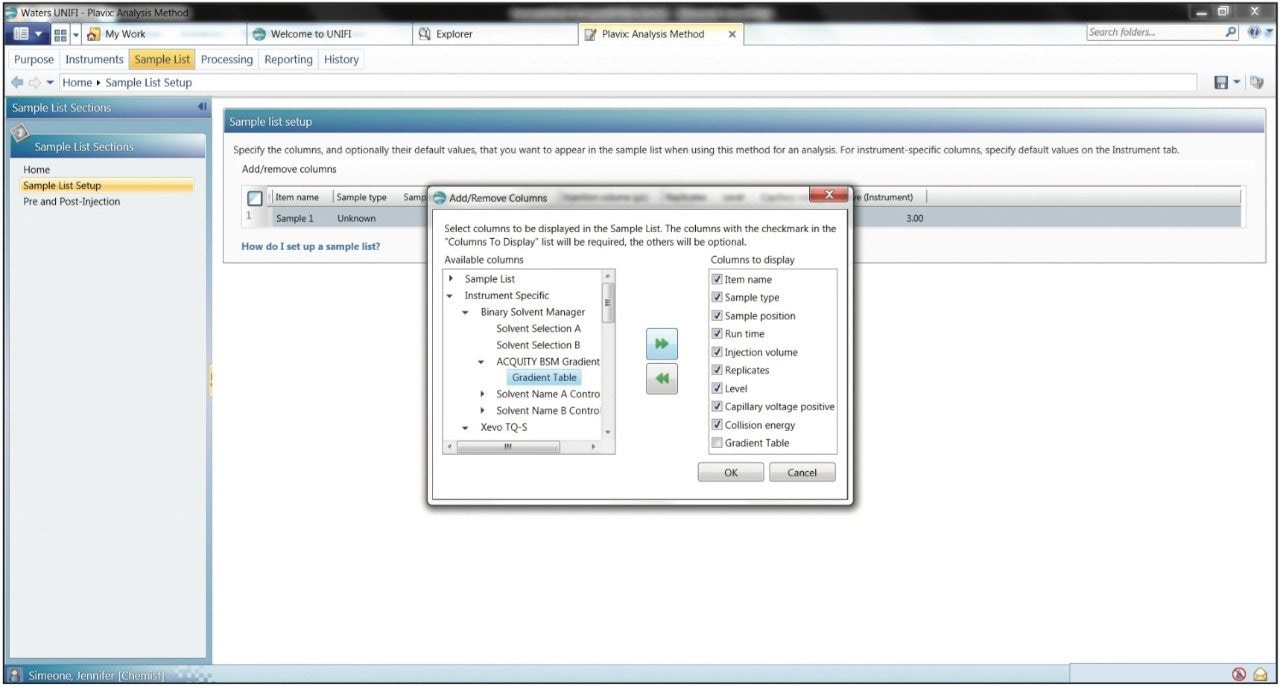The height and width of the screenshot is (687, 1280).
Task: Collapse the ACQUITY BSM Gradient node
Action: tap(482, 362)
